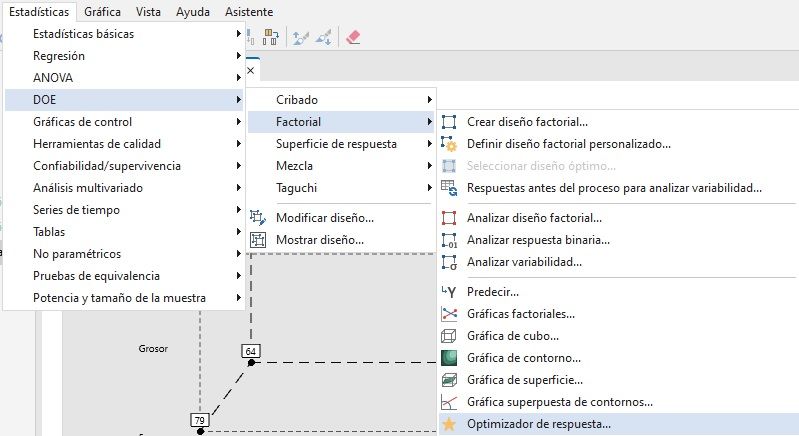Expand the Regresión submenu

pyautogui.click(x=124, y=56)
